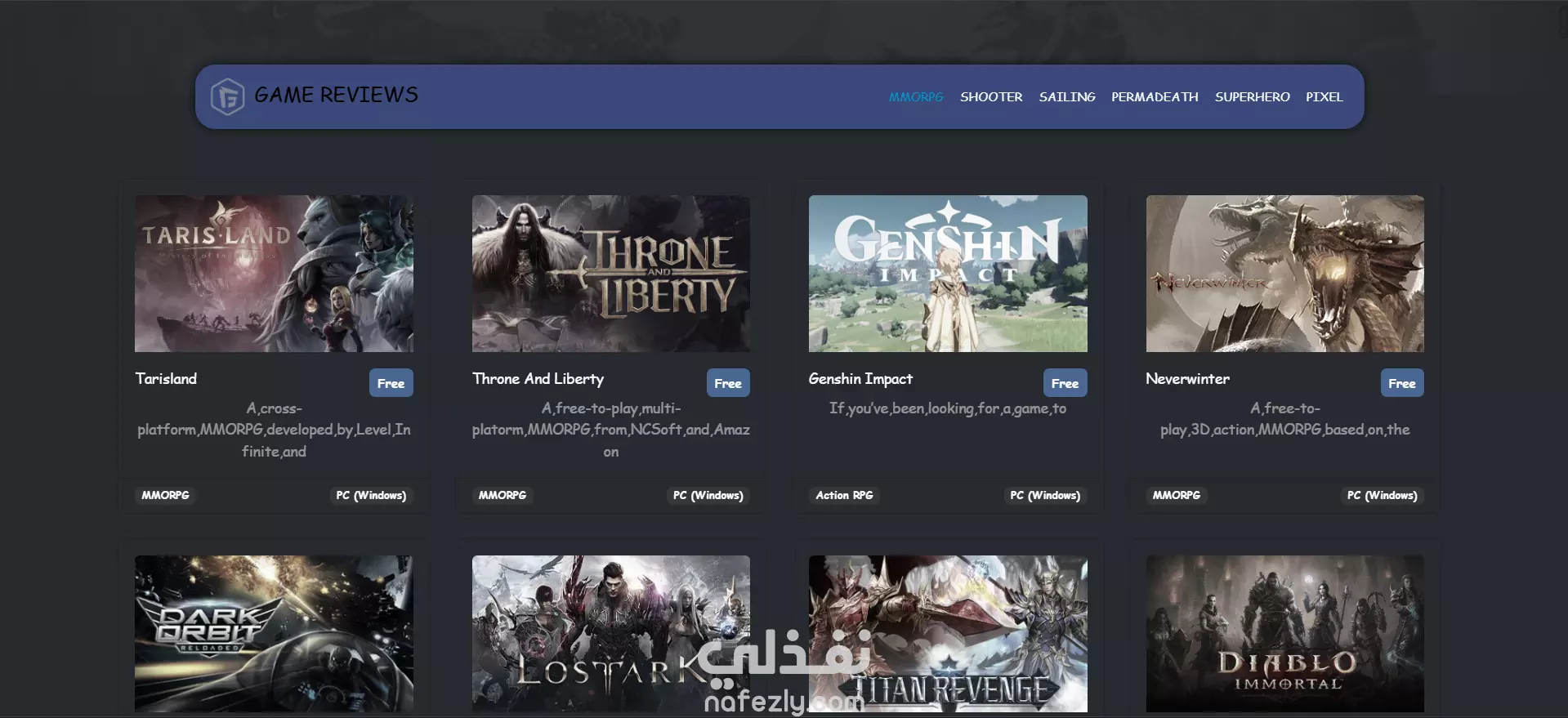1568x718 pixels.
Task: Open the Titan Revenge thumbnail
Action: tap(948, 634)
